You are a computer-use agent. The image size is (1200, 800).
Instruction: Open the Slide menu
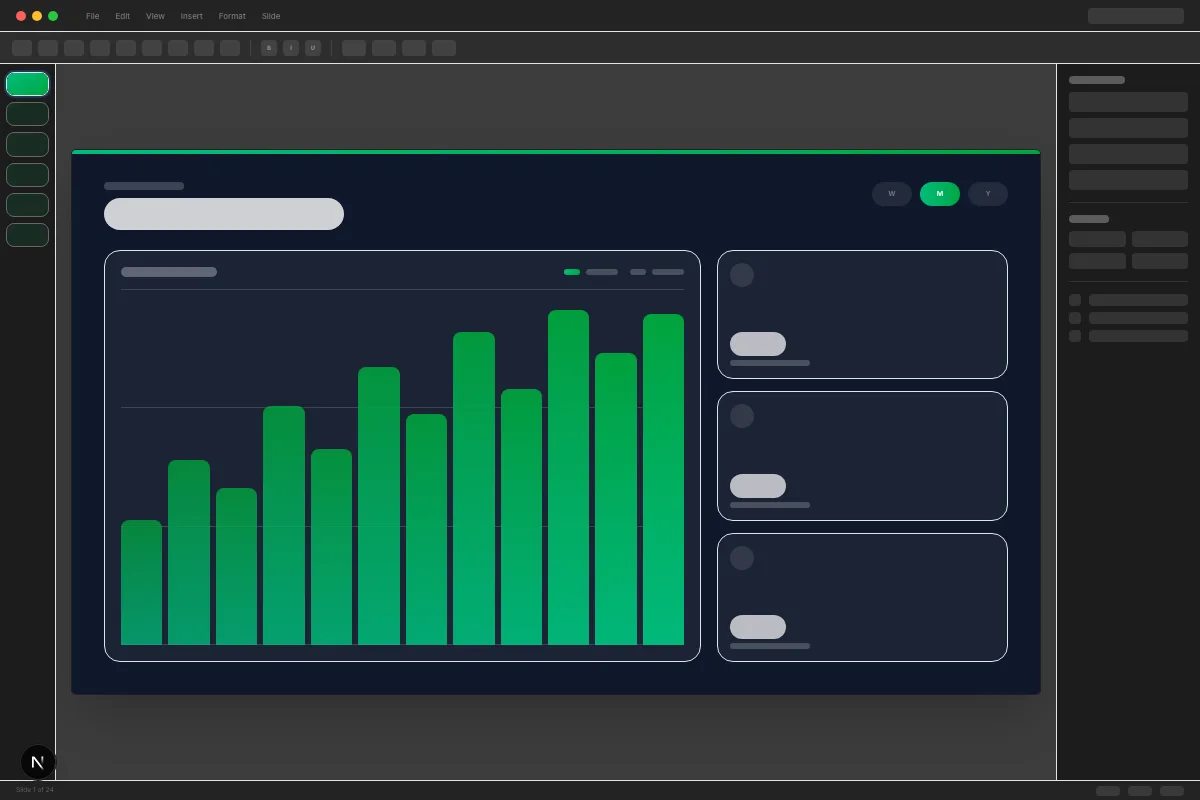pos(271,16)
